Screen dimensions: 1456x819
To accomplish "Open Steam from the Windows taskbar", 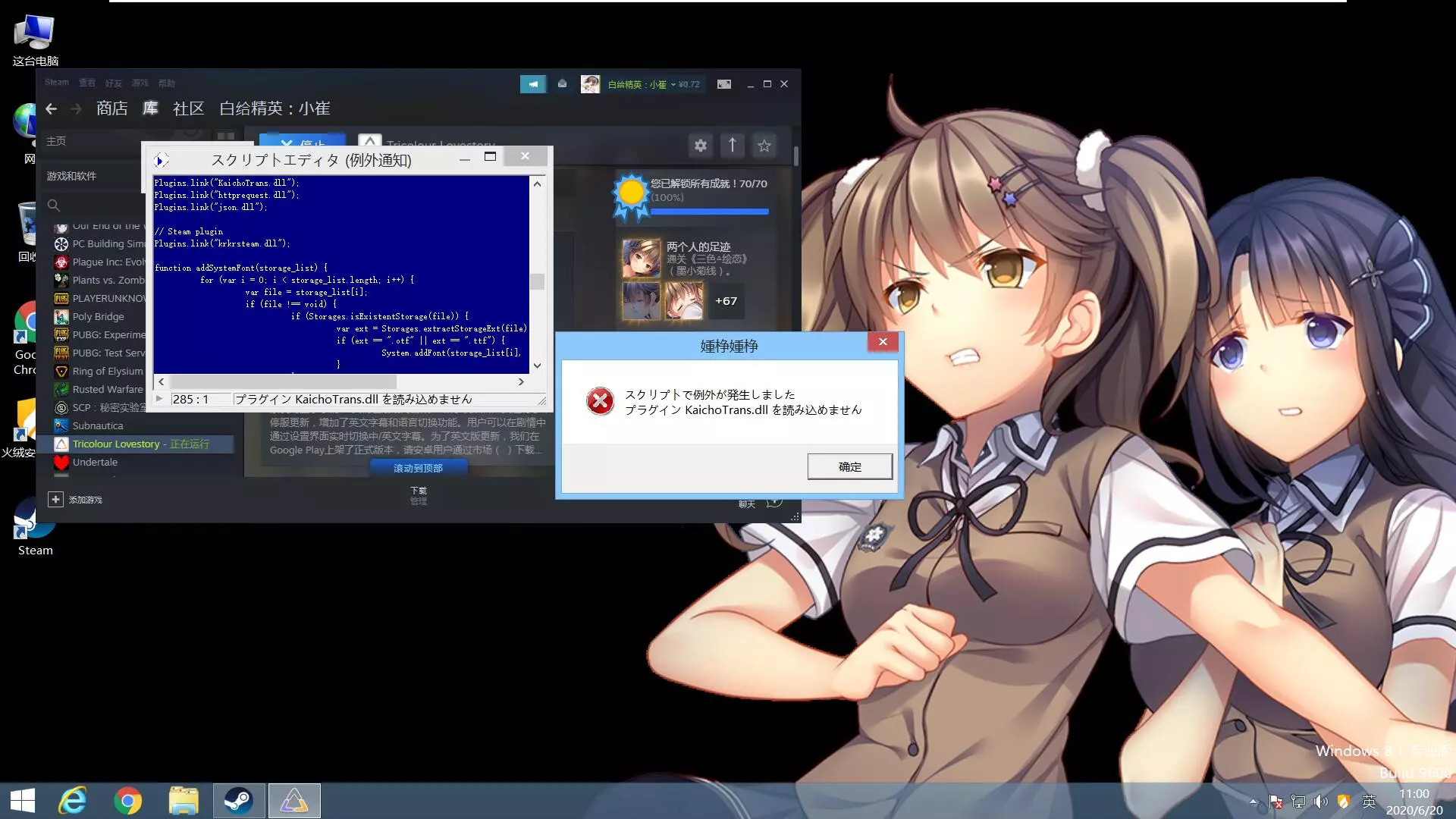I will (x=239, y=801).
